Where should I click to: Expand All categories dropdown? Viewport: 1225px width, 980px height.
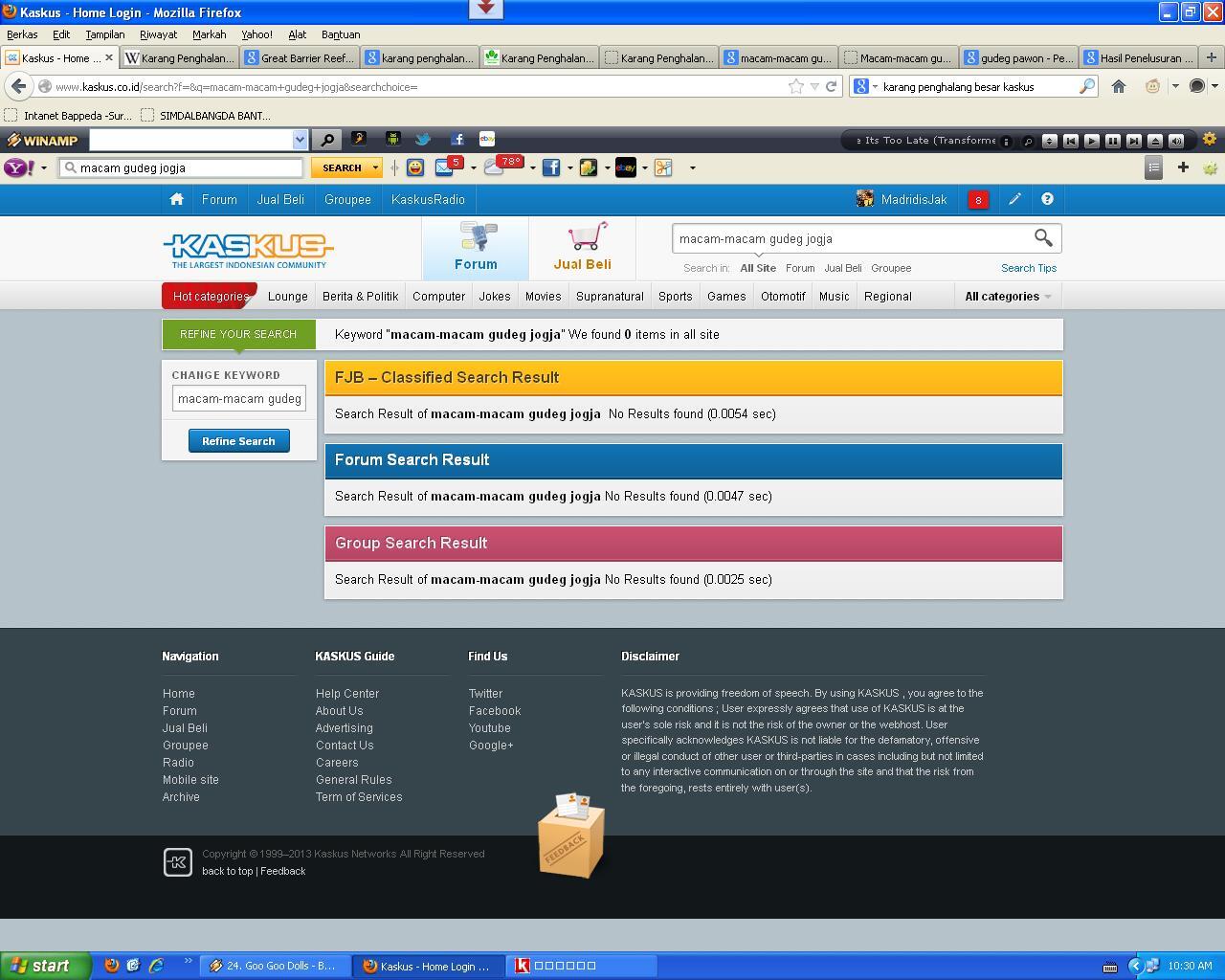(1008, 296)
